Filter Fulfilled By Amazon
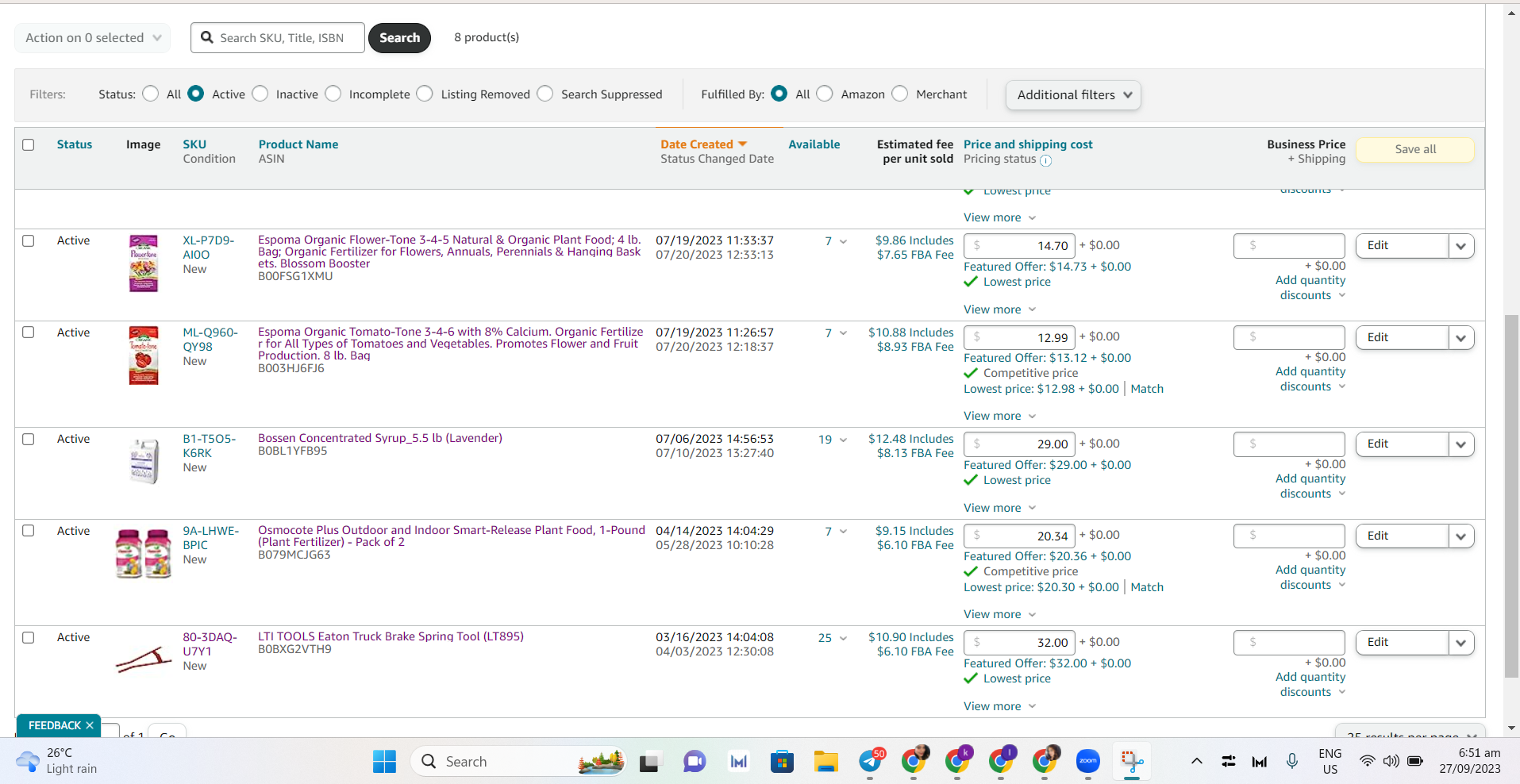Viewport: 1520px width, 784px height. point(825,94)
